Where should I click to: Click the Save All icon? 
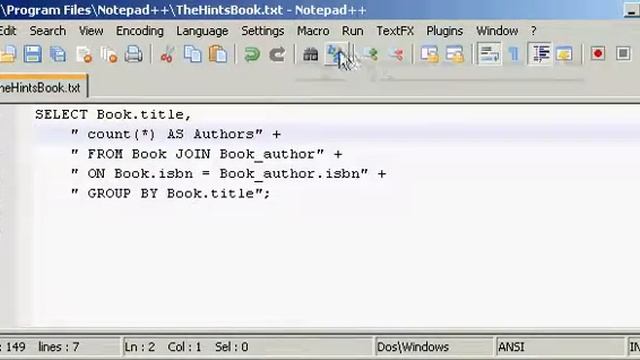(58, 54)
